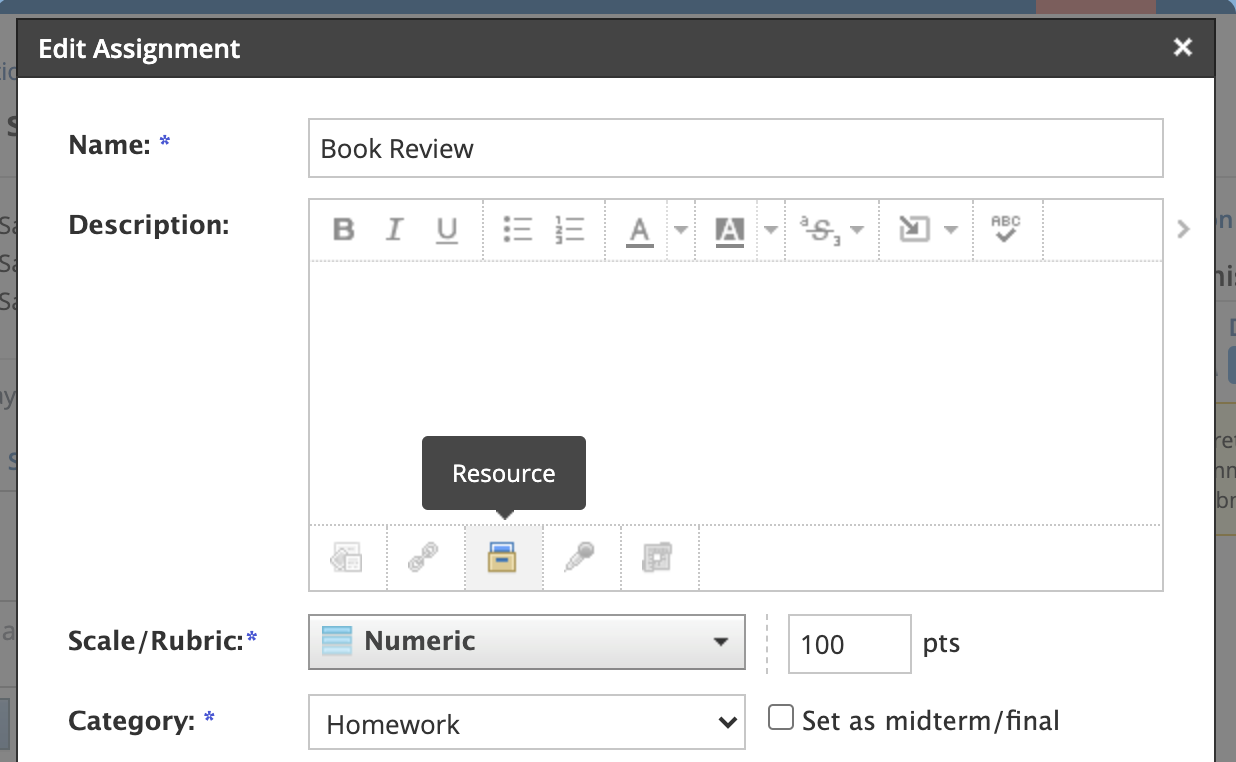1236x762 pixels.
Task: Insert a numbered list
Action: tap(569, 230)
